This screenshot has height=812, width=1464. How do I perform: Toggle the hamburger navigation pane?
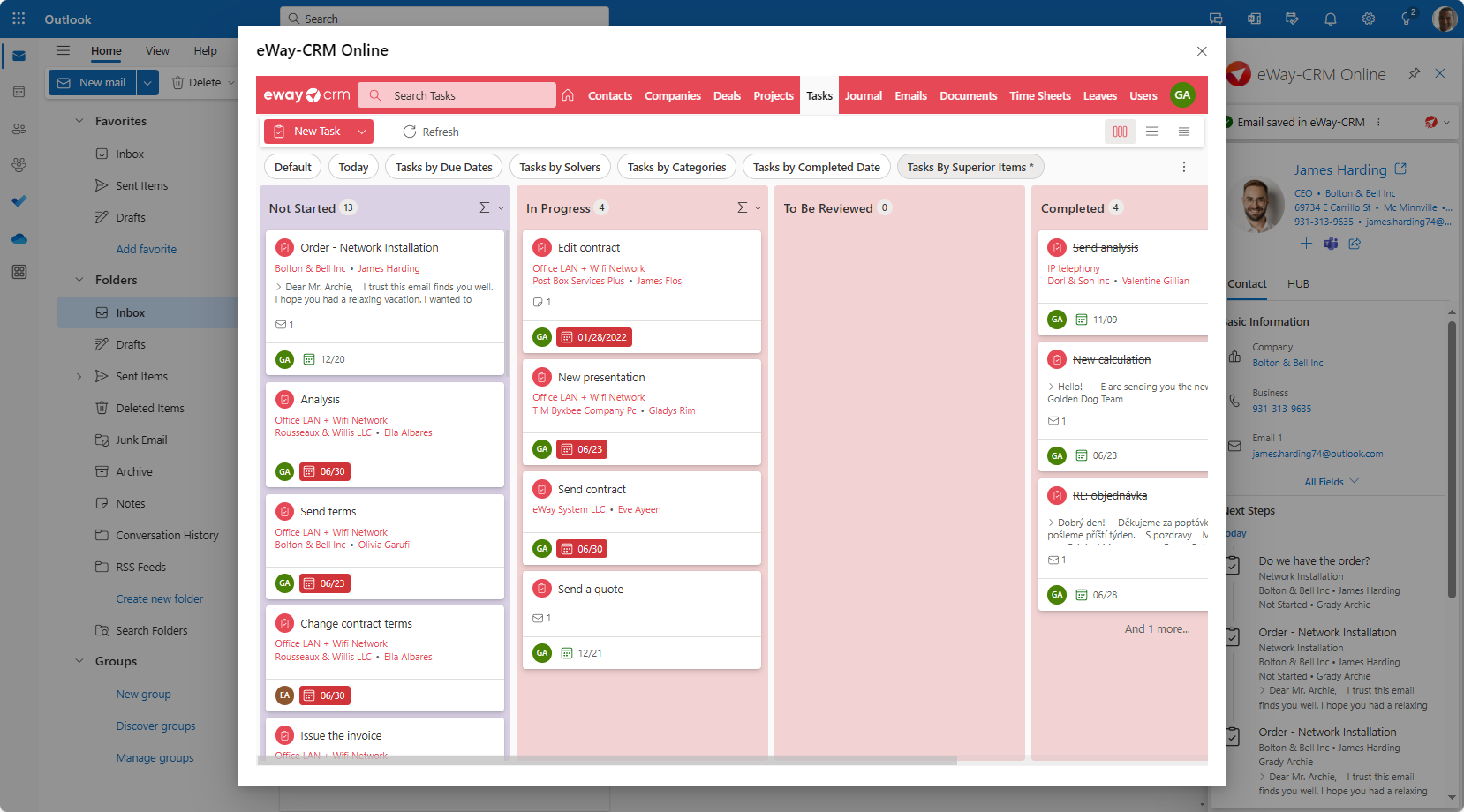(63, 50)
